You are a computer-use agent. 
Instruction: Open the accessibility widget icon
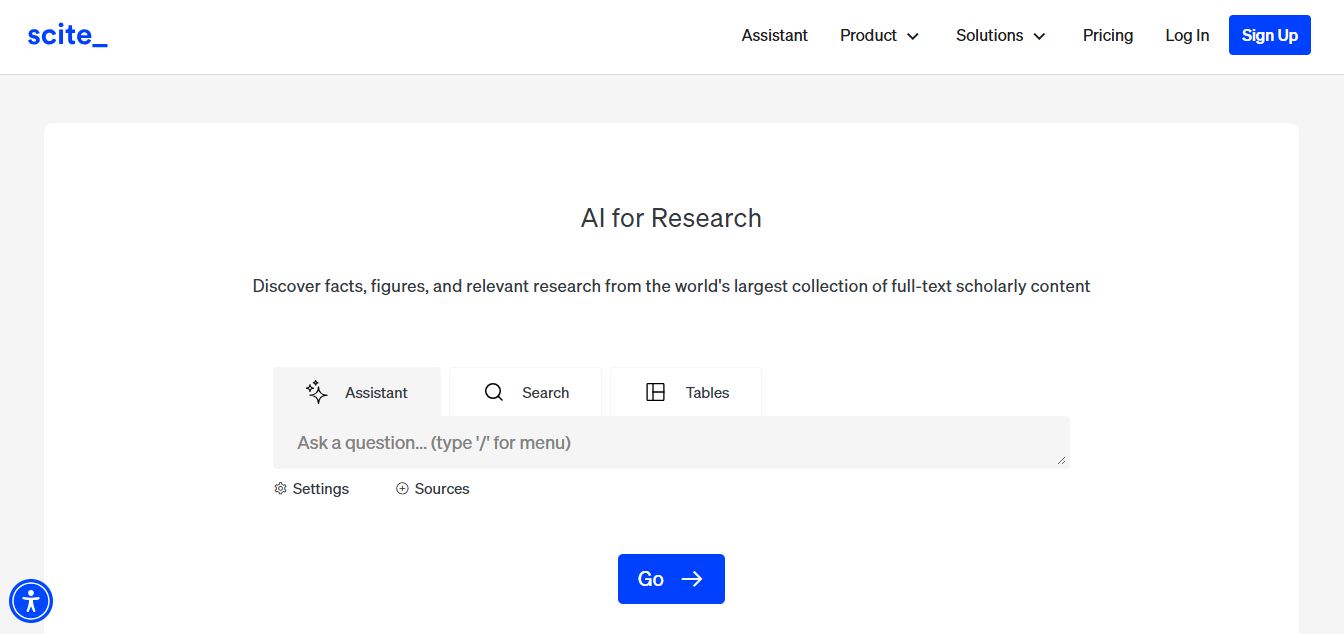coord(31,601)
